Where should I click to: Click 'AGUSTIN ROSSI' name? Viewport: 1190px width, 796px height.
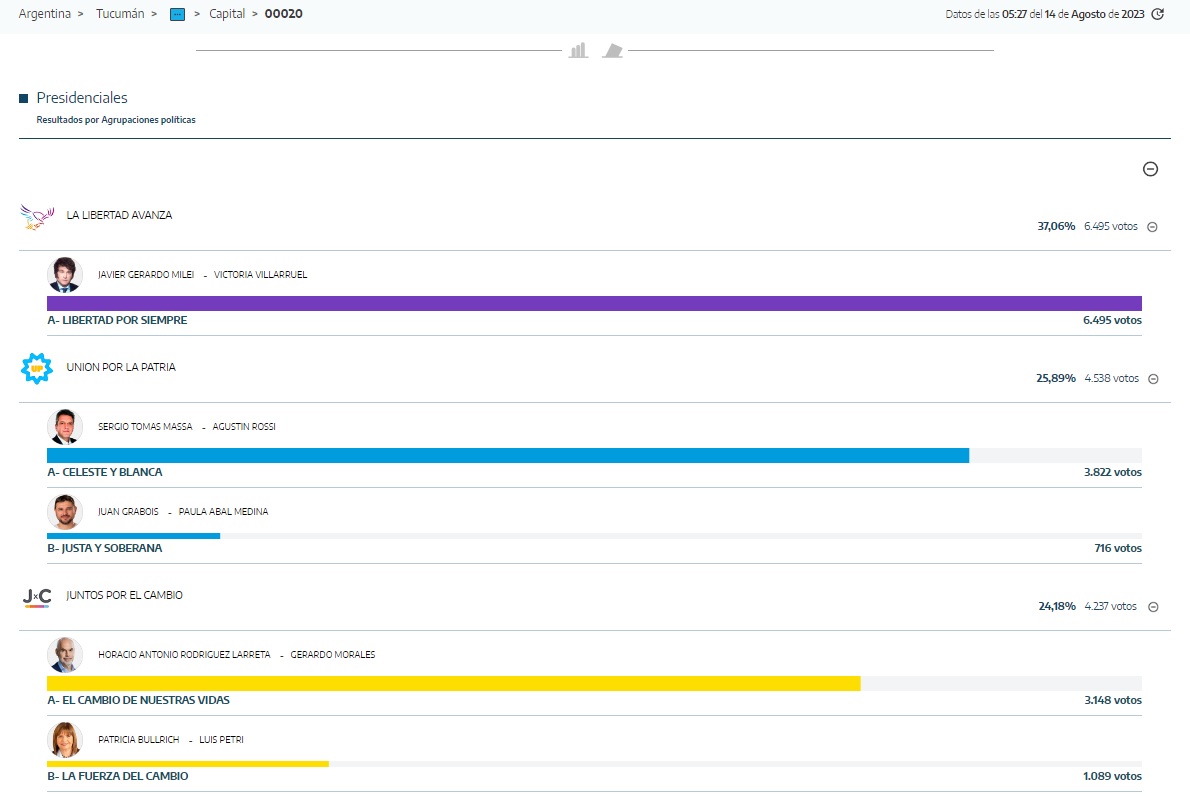click(x=244, y=427)
